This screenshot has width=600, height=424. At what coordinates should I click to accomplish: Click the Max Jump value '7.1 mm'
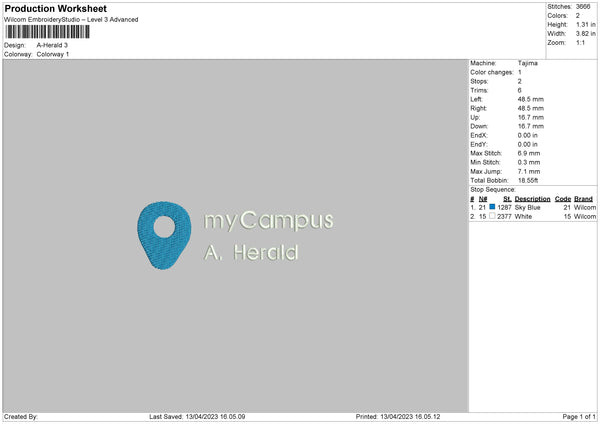(x=529, y=172)
